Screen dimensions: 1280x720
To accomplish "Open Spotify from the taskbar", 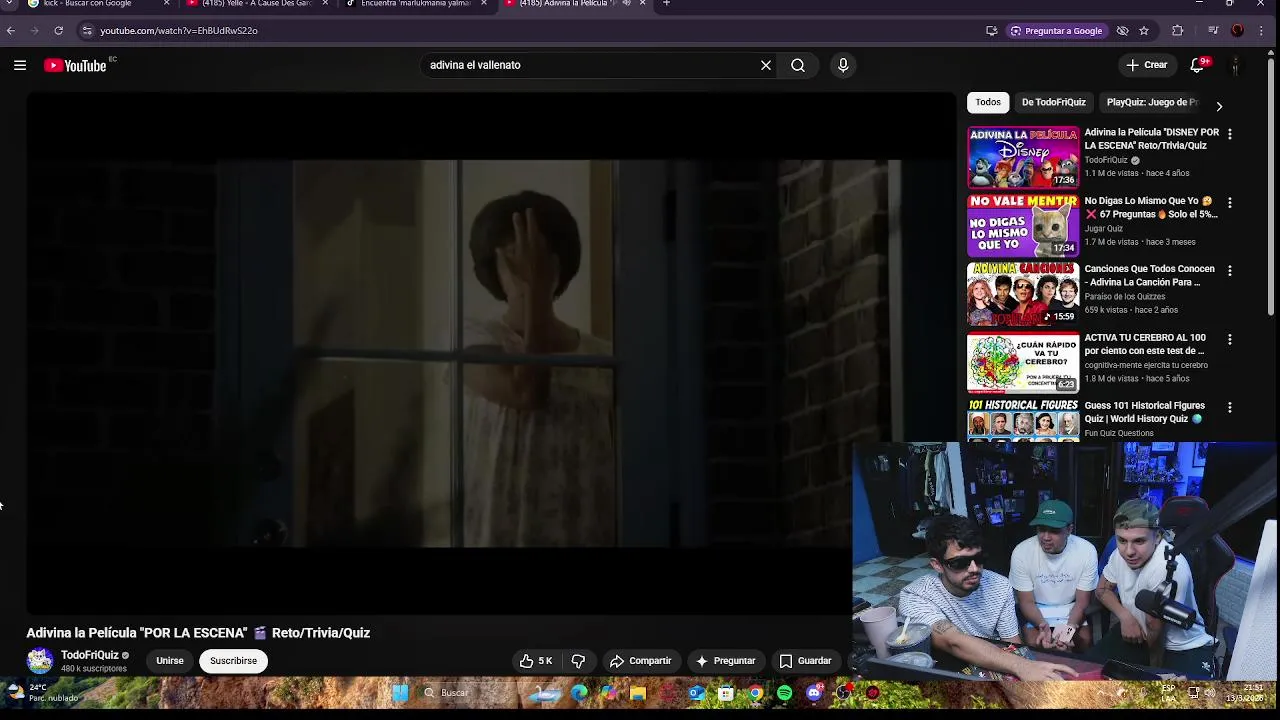I will 784,692.
